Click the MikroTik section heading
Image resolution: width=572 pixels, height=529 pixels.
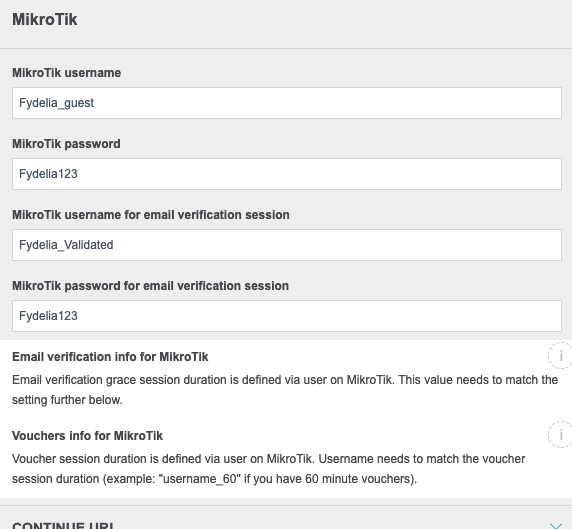45,19
